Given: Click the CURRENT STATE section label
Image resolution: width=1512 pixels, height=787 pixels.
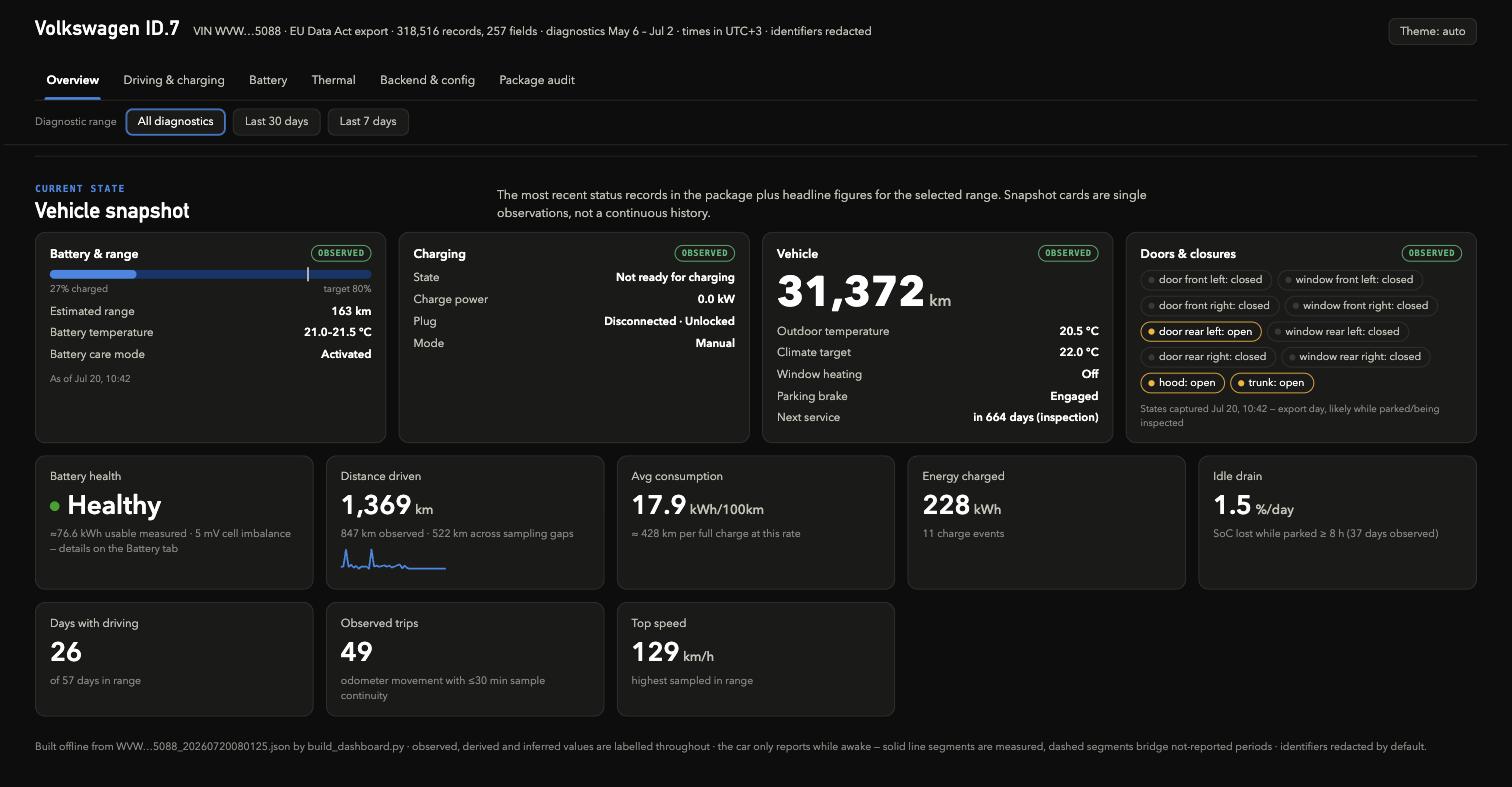Looking at the screenshot, I should (80, 188).
